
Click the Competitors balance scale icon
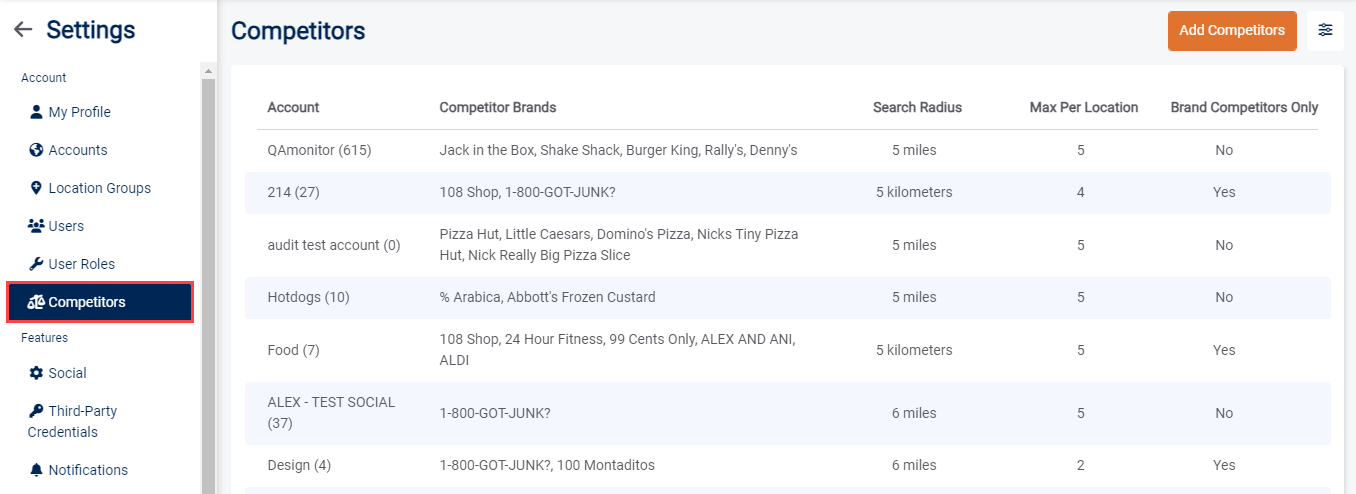click(x=36, y=302)
